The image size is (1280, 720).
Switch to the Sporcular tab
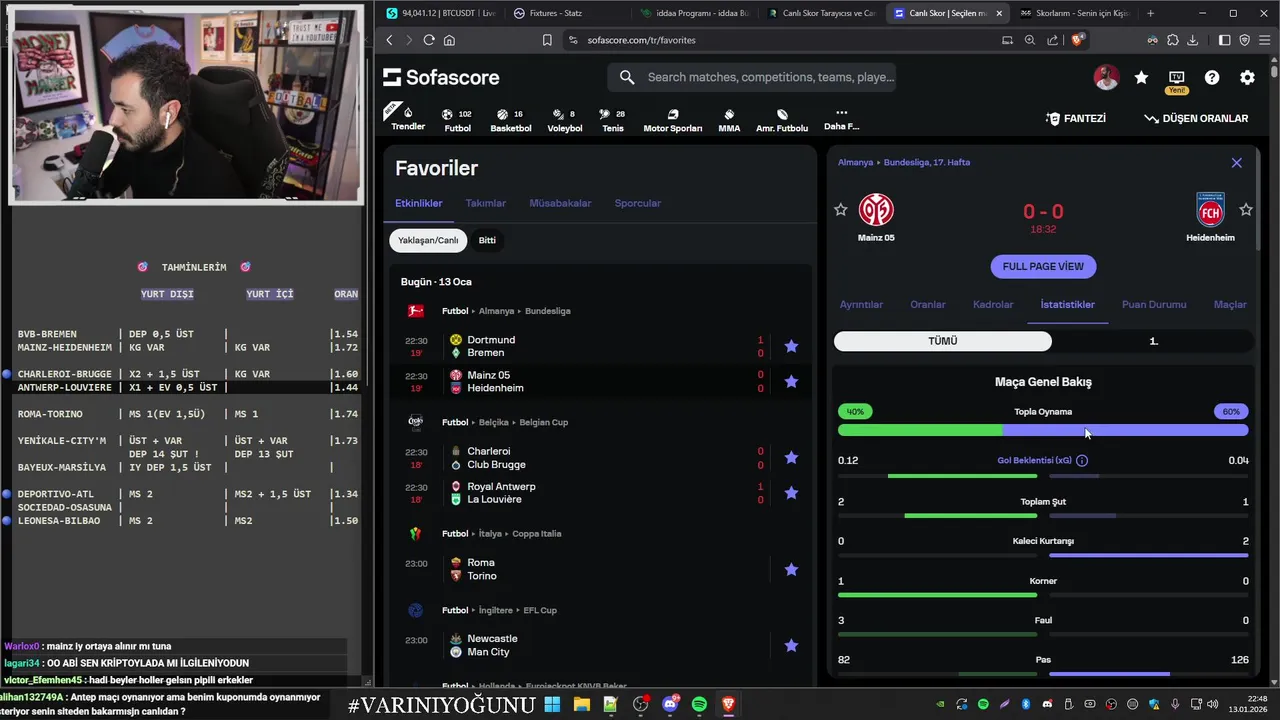pyautogui.click(x=638, y=203)
